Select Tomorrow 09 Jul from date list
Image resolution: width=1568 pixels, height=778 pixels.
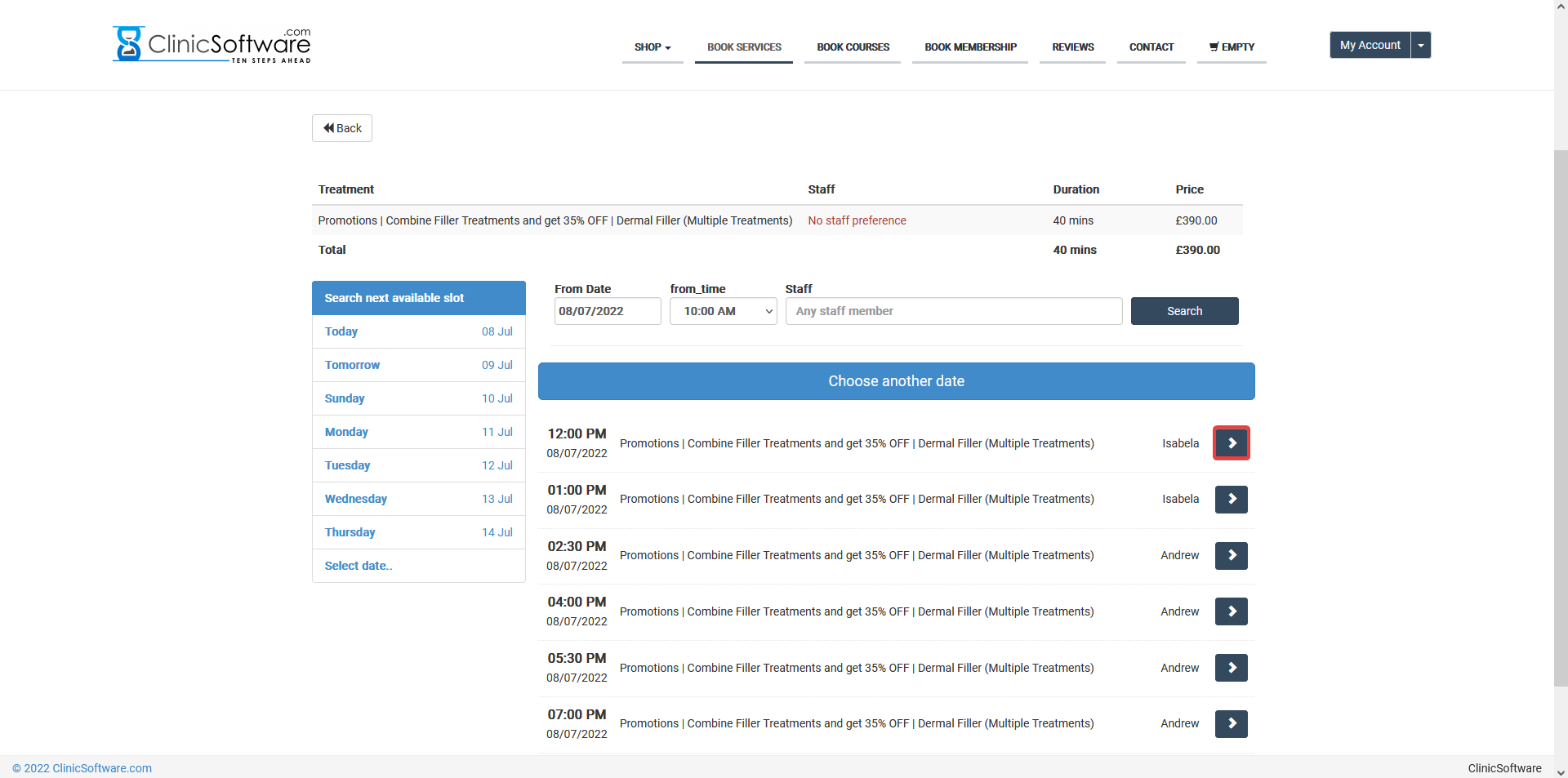(x=418, y=365)
